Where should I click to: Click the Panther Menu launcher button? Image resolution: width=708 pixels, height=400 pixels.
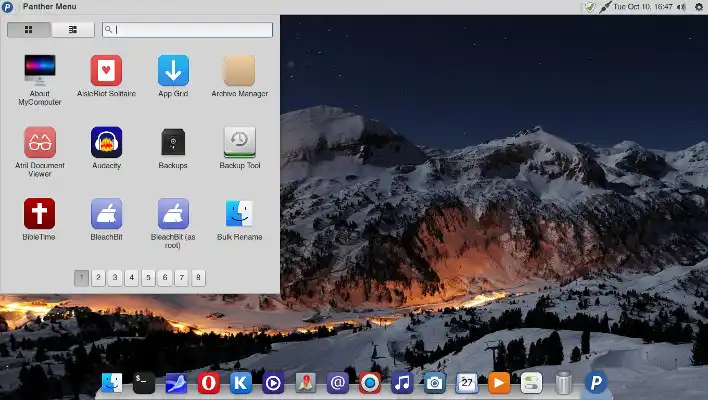9,7
